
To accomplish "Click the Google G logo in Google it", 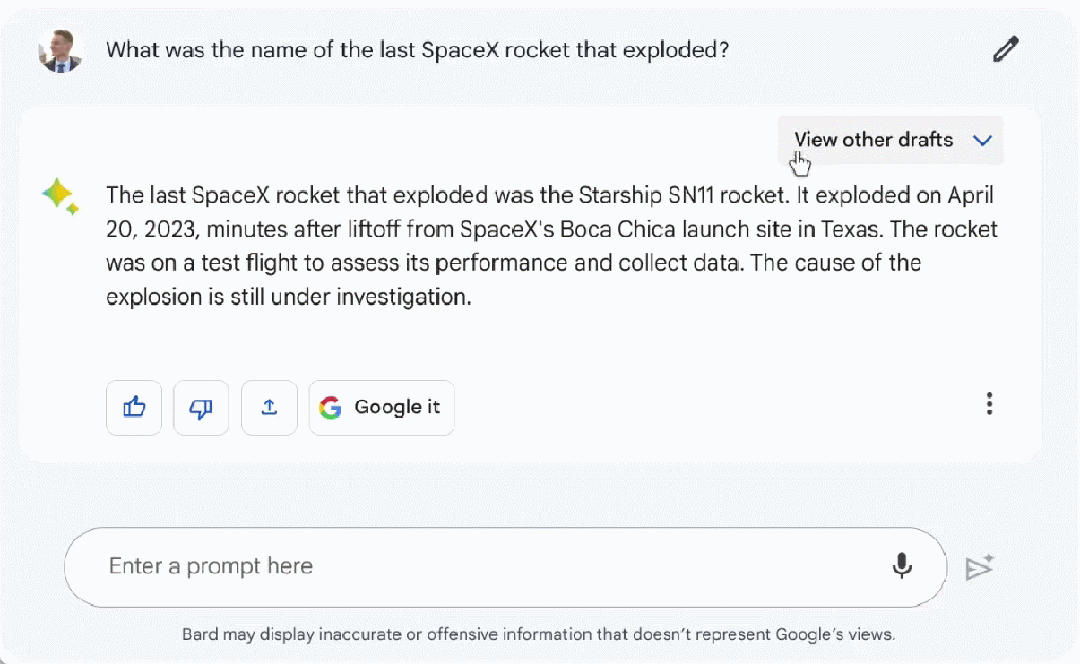I will point(330,408).
